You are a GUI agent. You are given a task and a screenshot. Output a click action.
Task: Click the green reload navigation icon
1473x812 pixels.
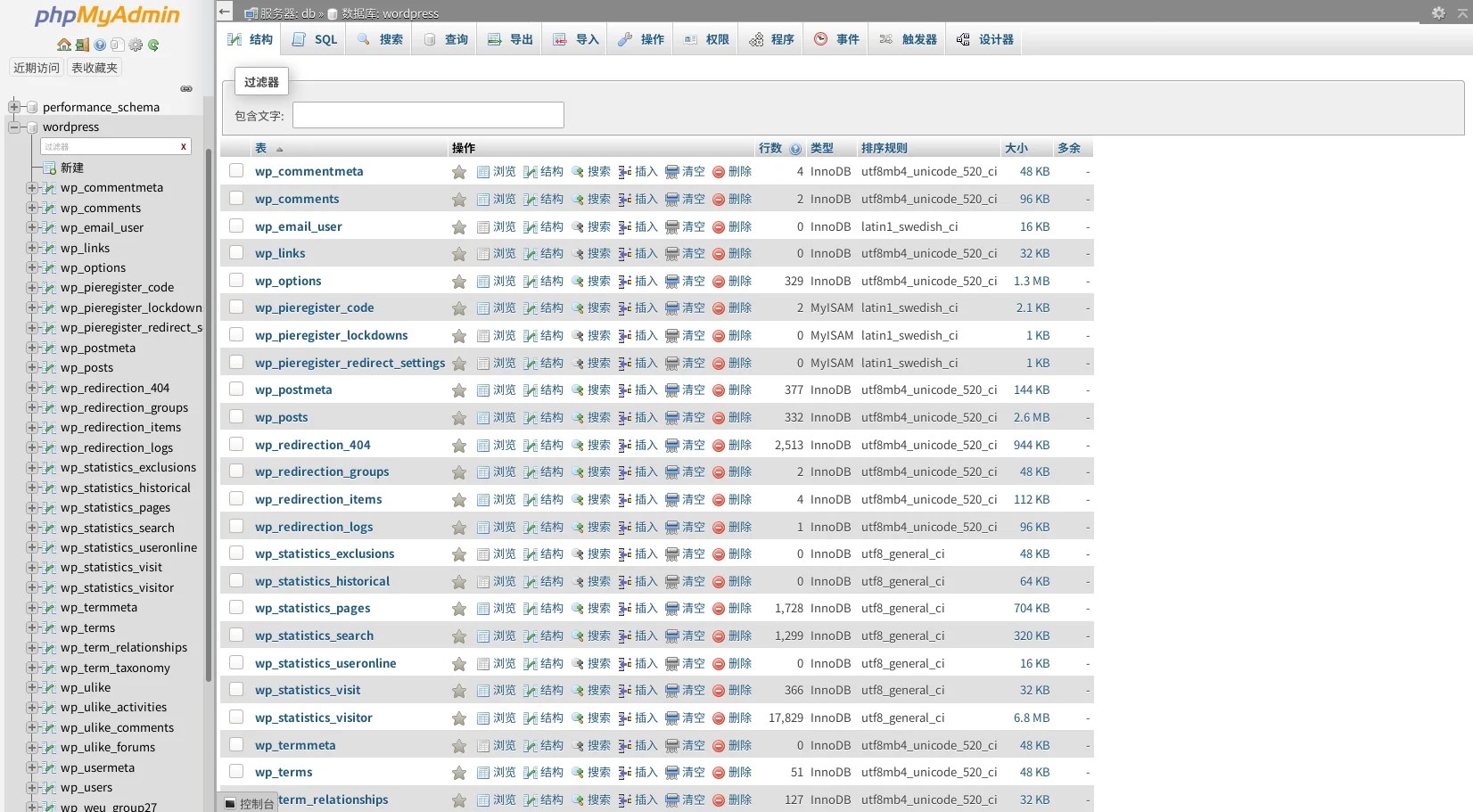(153, 45)
